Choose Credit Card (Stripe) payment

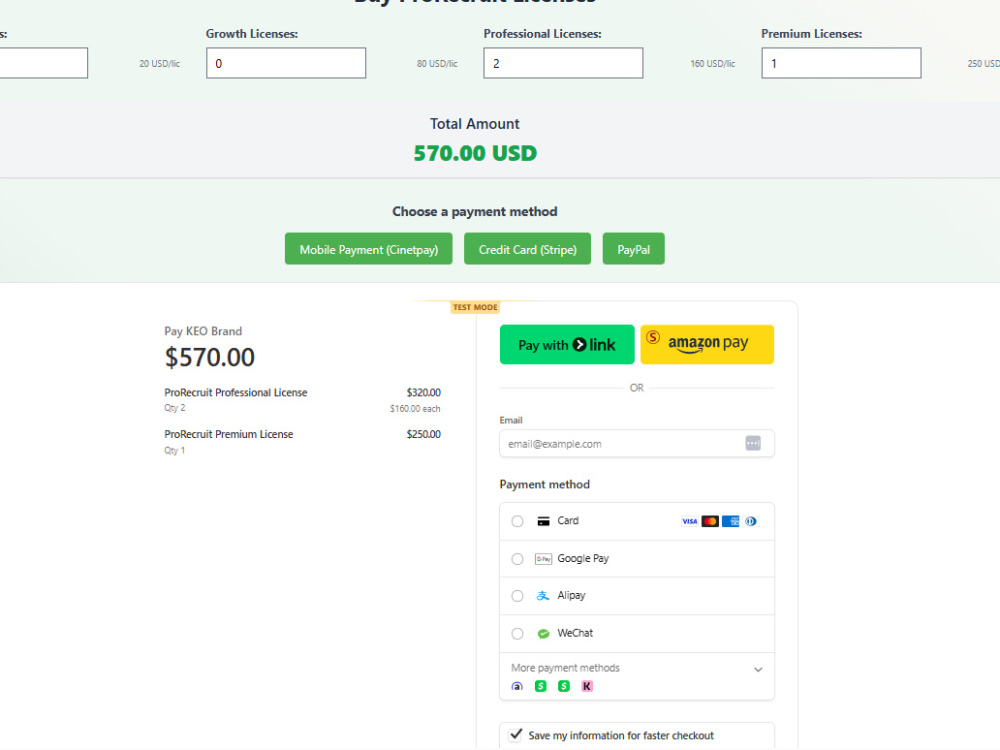click(x=527, y=249)
